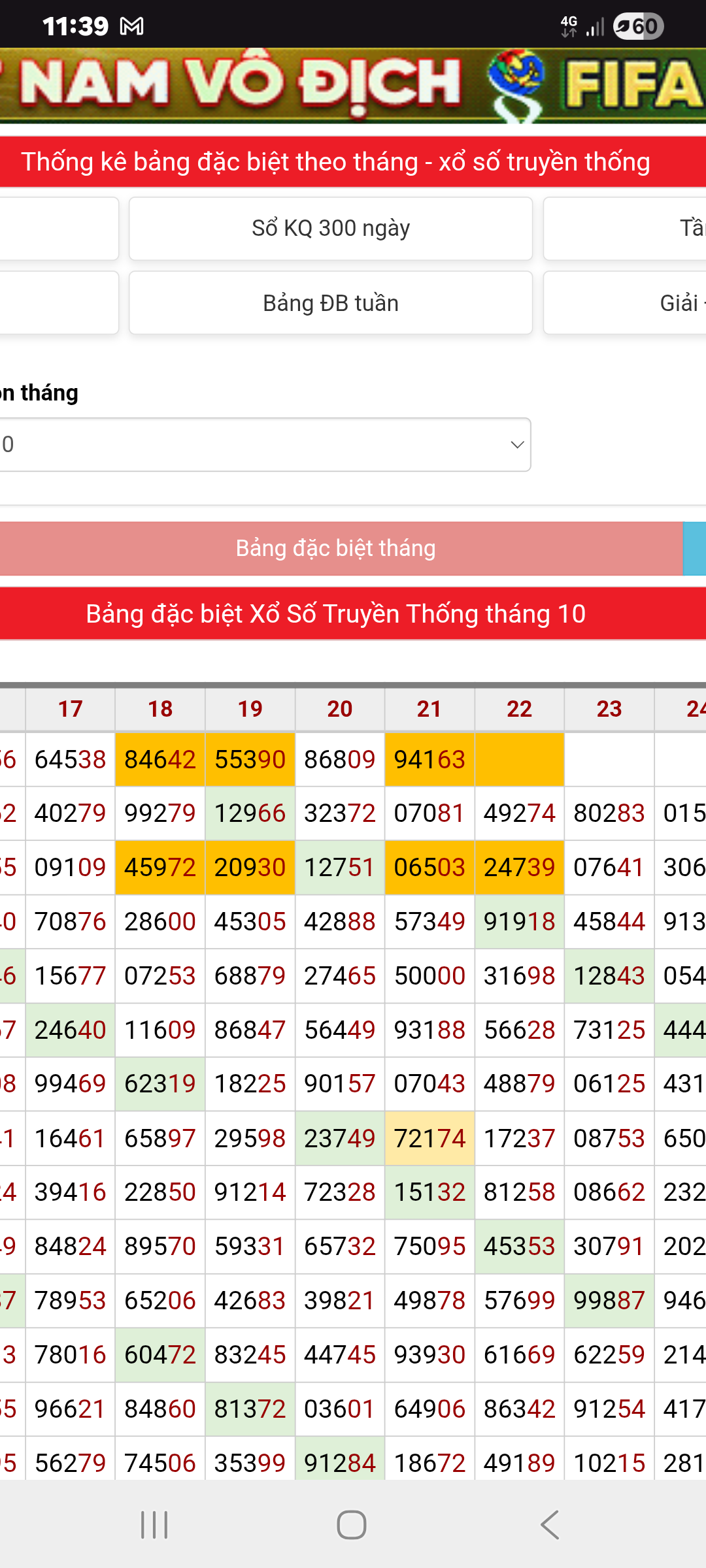Select the cell 86809

pos(340,760)
